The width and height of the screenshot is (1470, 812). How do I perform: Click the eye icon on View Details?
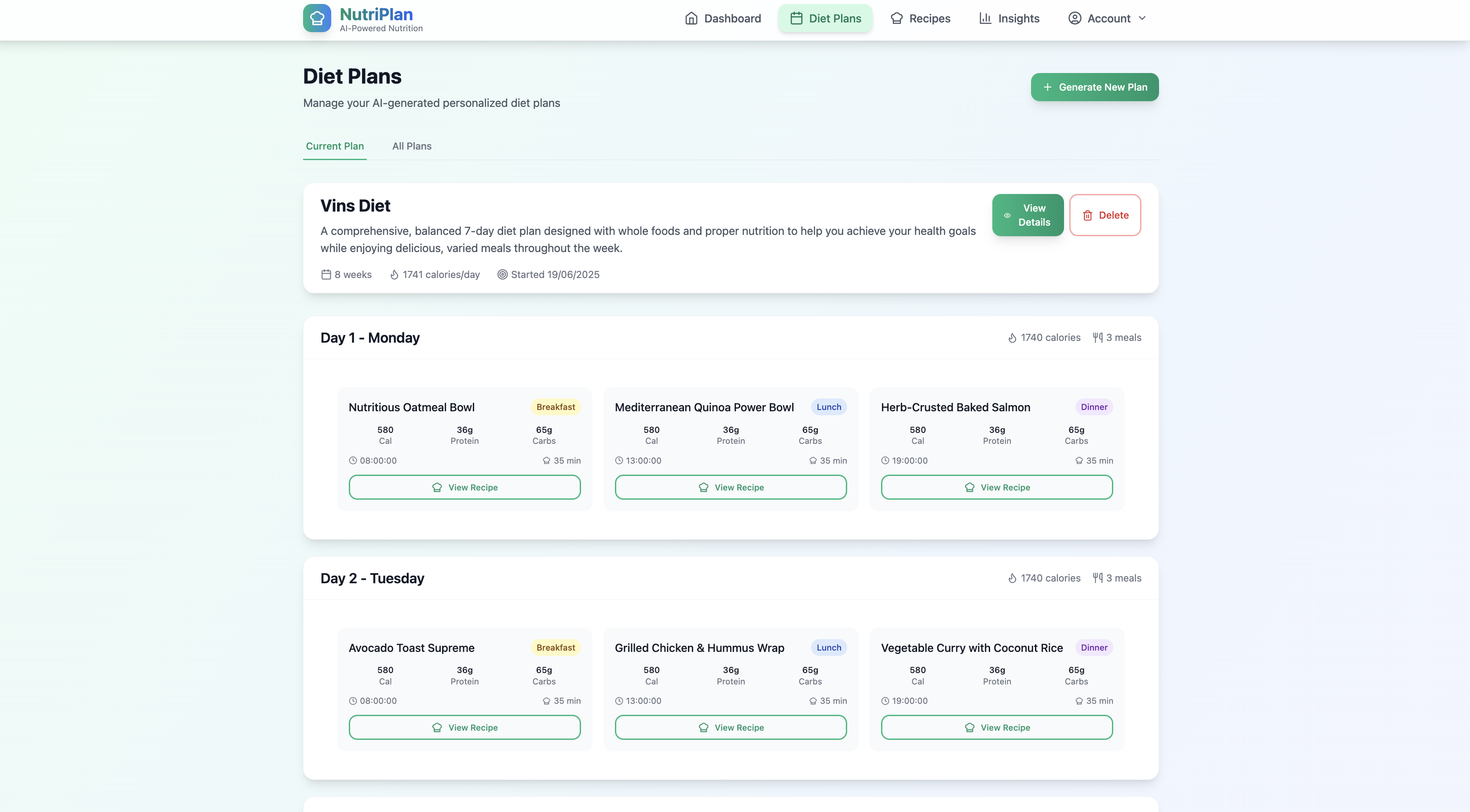(1007, 215)
